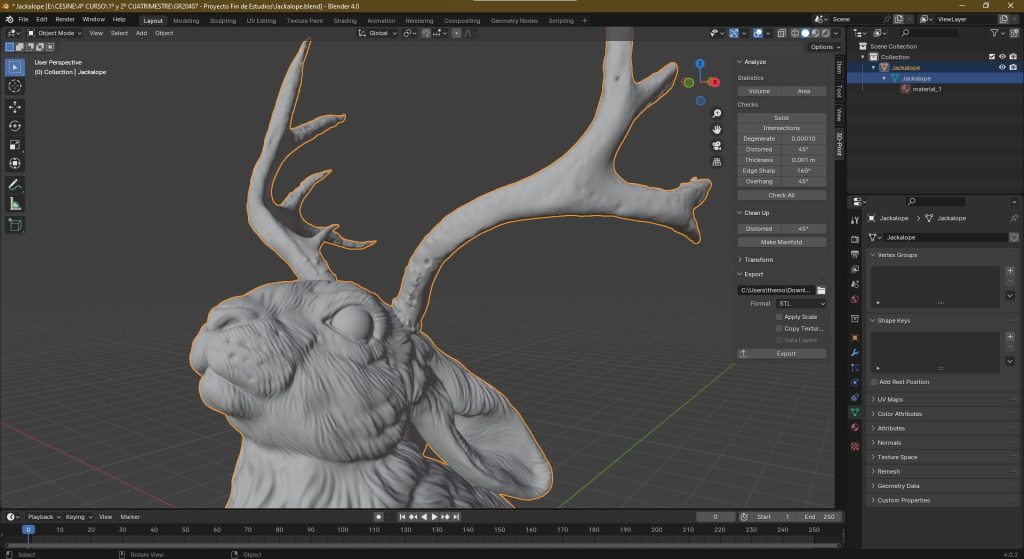Adjust the Thickness value slider field
Viewport: 1024px width, 559px height.
[802, 160]
